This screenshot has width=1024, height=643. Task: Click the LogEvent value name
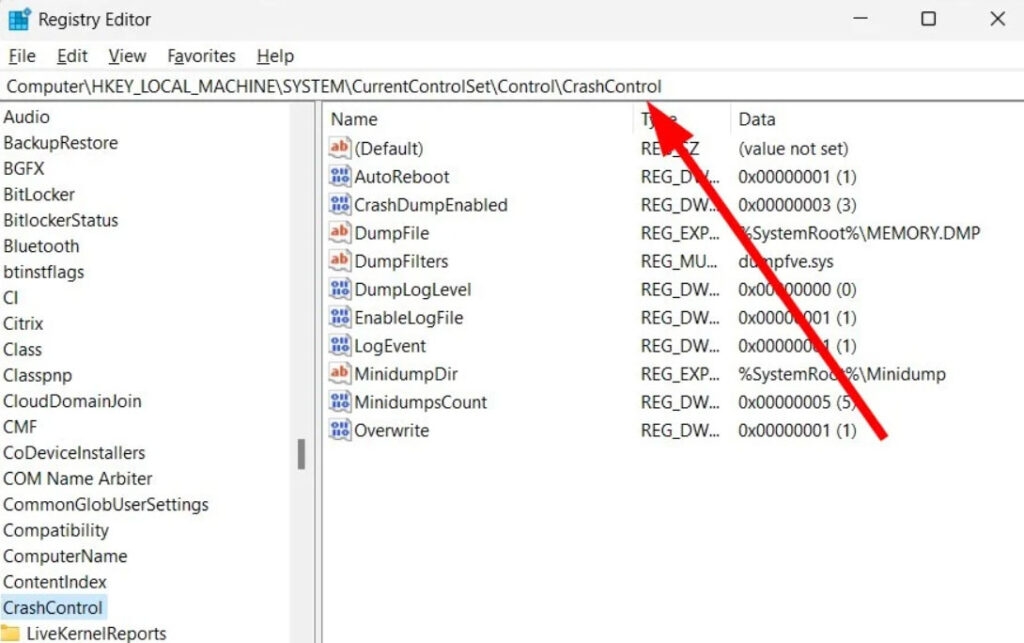(x=390, y=346)
